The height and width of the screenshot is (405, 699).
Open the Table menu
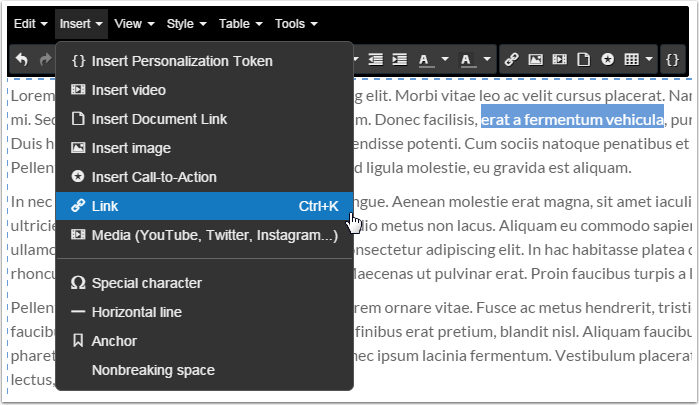[240, 24]
